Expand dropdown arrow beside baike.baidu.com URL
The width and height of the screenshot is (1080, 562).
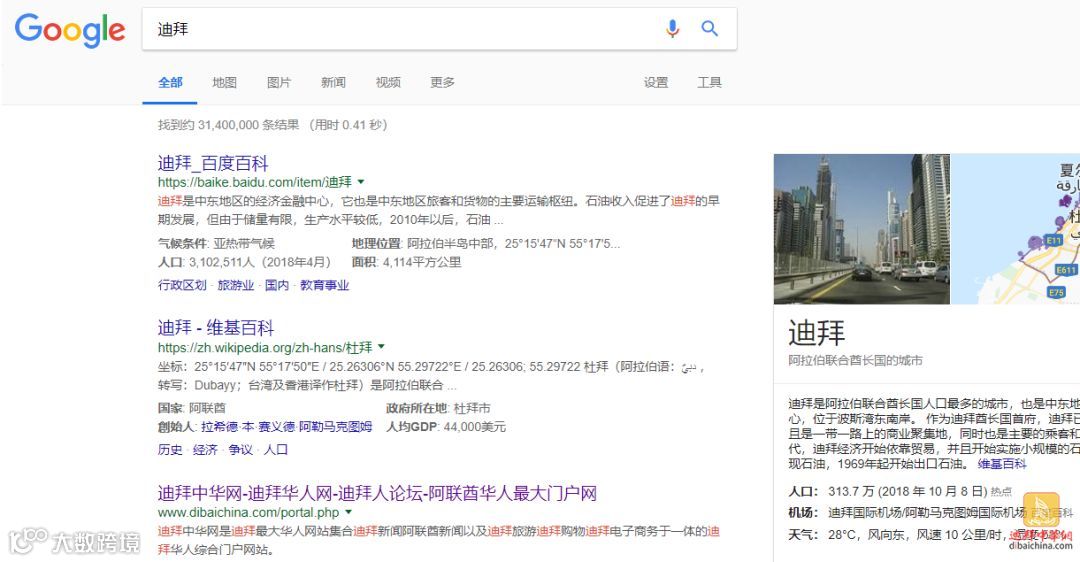(x=361, y=182)
